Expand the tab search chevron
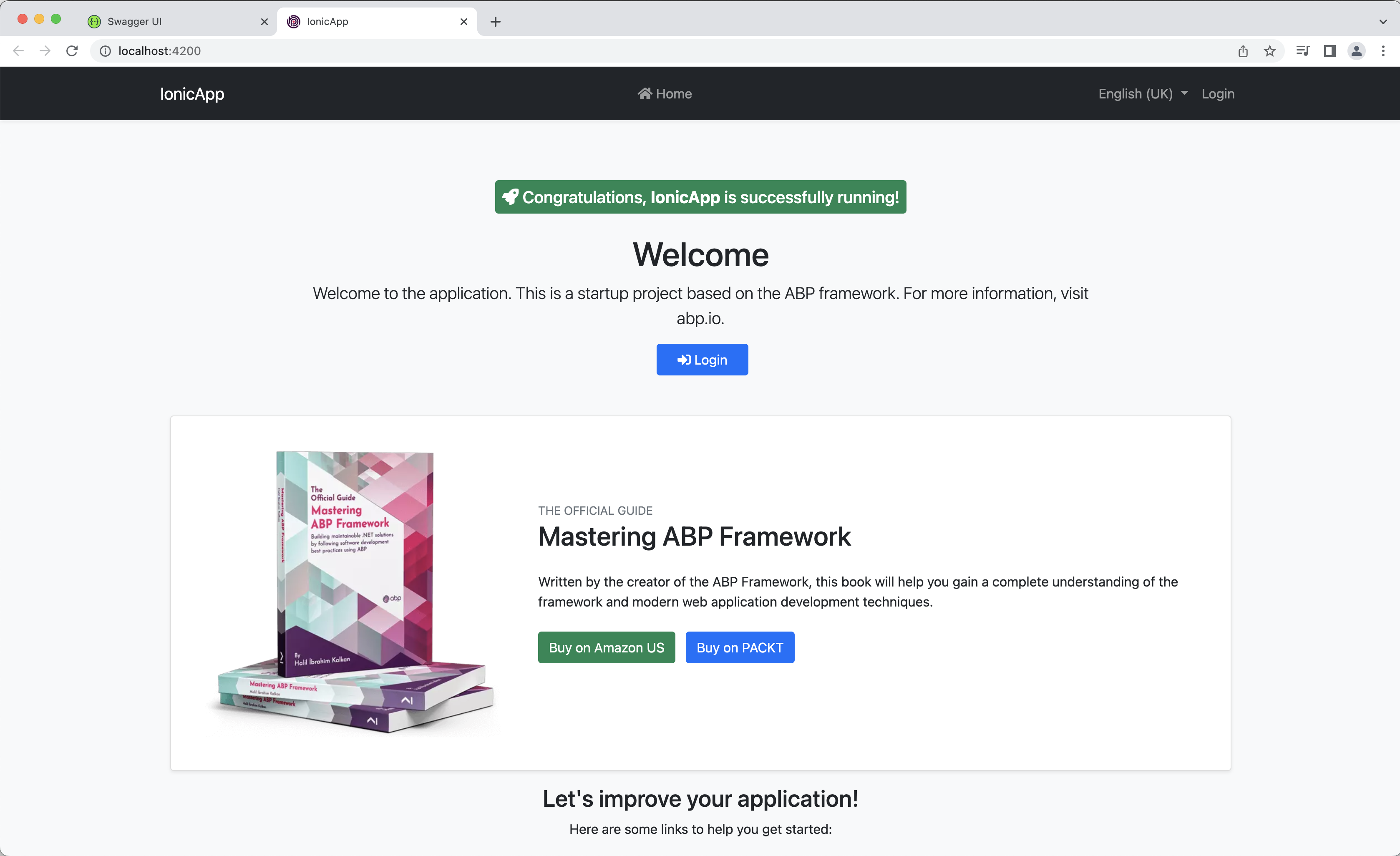 click(1382, 22)
